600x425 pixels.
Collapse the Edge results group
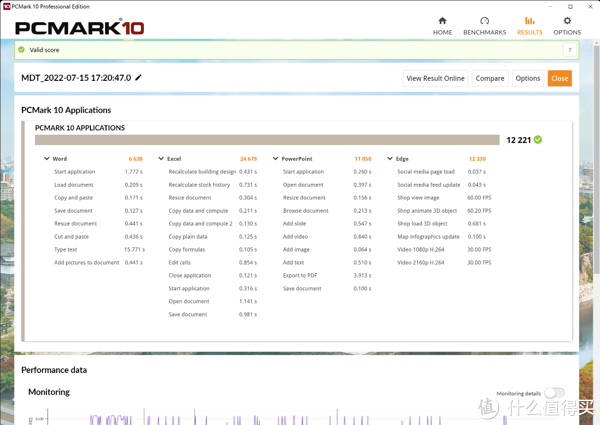tap(390, 158)
